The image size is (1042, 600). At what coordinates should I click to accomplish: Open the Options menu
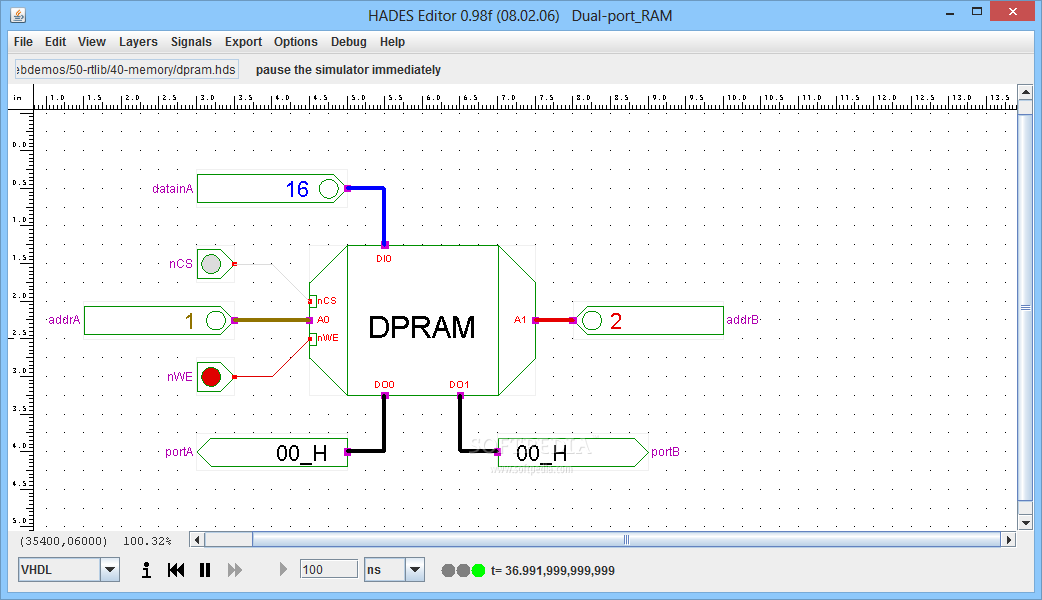296,42
